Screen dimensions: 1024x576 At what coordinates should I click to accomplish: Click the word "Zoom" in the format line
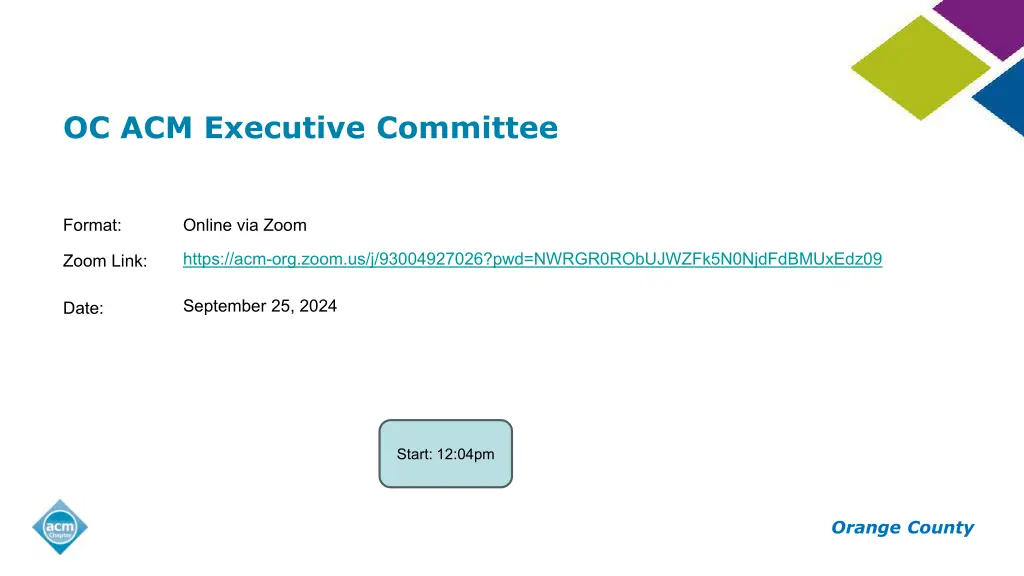[285, 225]
